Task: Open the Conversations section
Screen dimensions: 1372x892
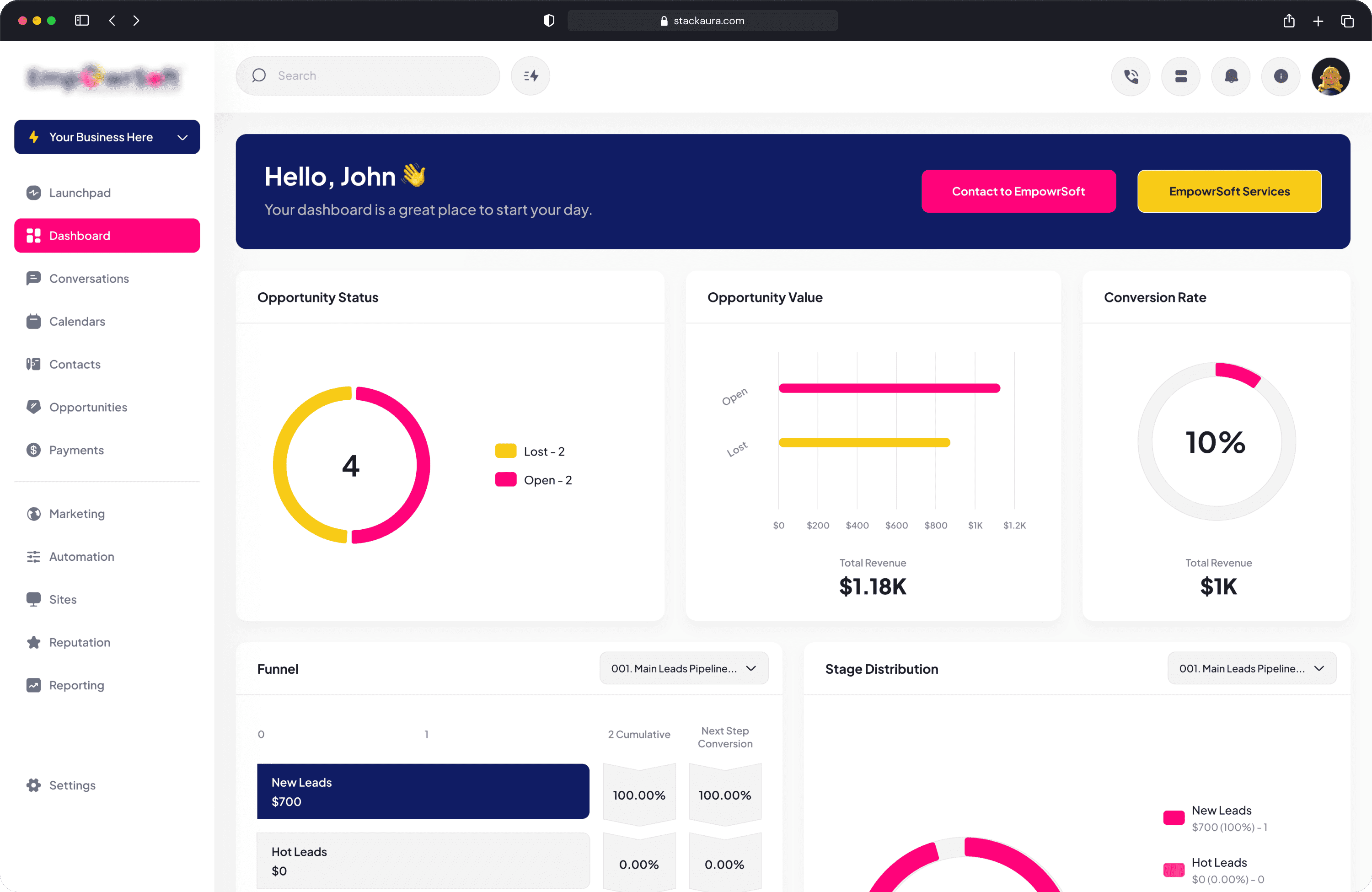Action: point(89,279)
